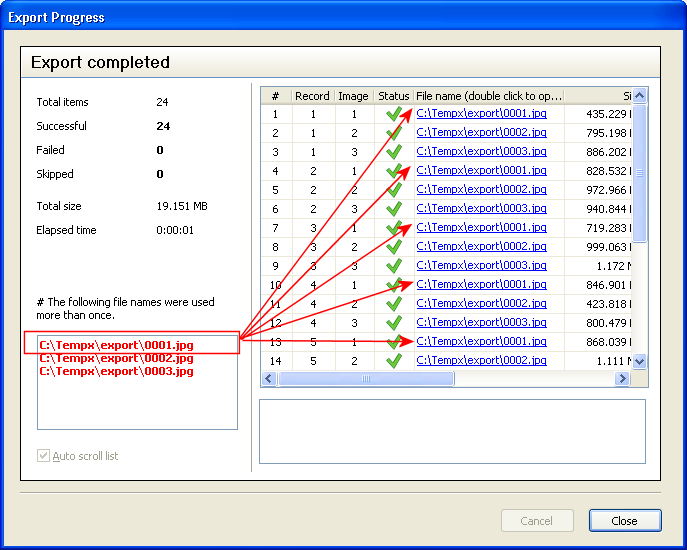Sort by the Record column header

tap(313, 96)
